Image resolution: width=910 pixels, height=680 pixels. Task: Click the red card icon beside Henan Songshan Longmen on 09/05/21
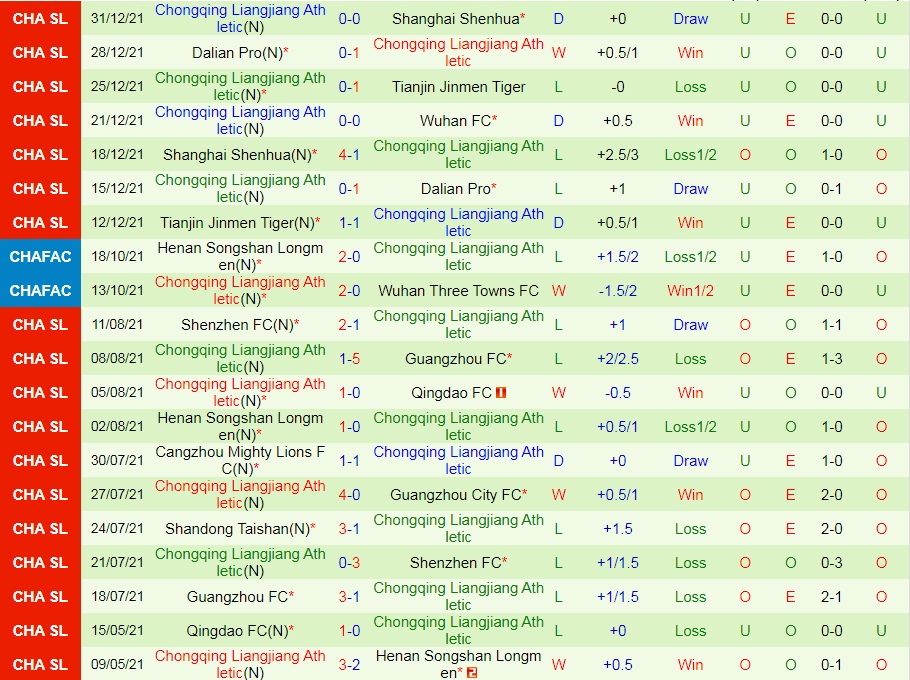pos(472,673)
